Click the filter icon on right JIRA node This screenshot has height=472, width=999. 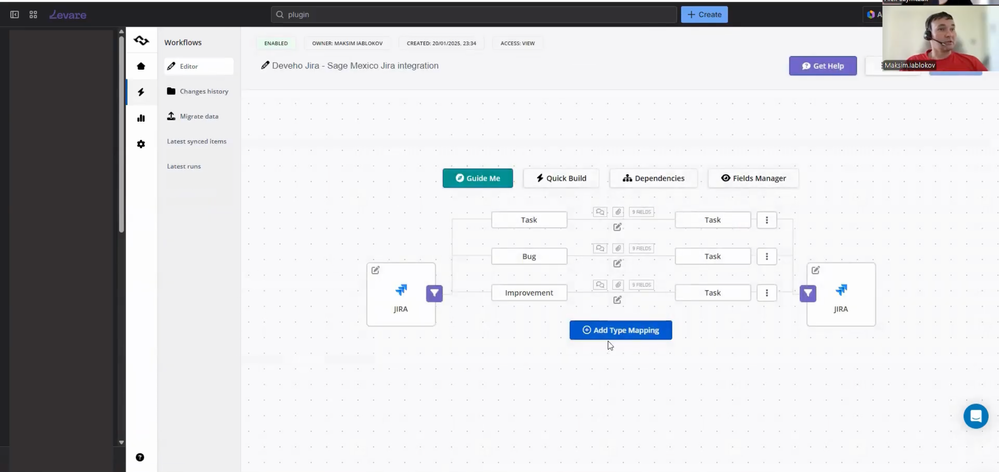(x=808, y=293)
